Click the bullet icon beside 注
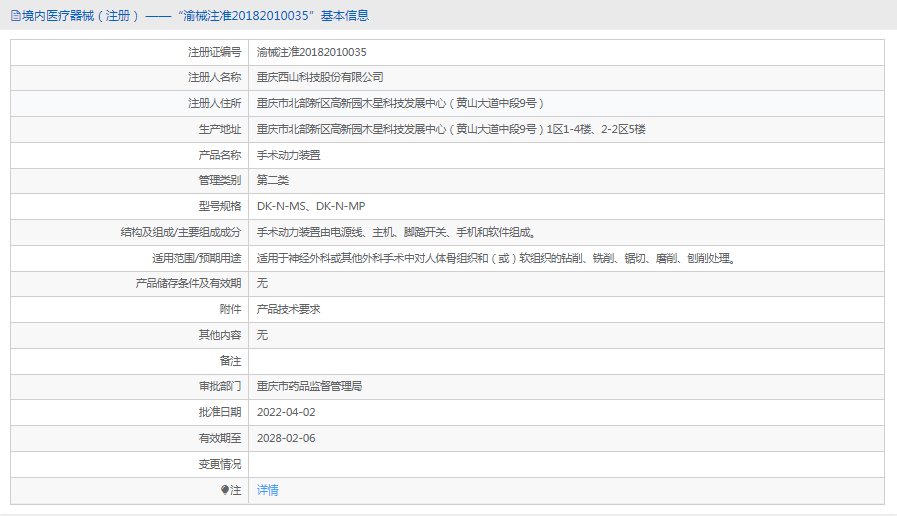This screenshot has width=897, height=516. [x=225, y=490]
